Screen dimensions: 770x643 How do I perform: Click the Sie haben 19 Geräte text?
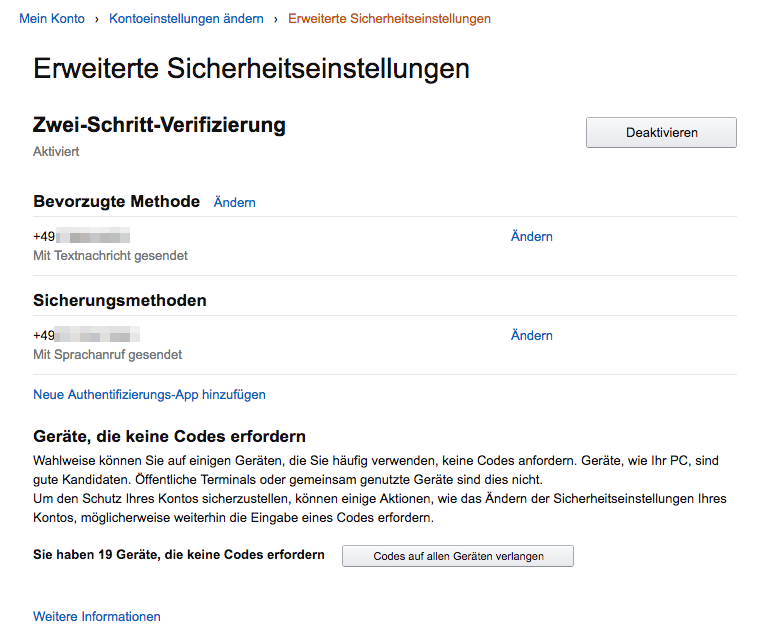(x=179, y=555)
